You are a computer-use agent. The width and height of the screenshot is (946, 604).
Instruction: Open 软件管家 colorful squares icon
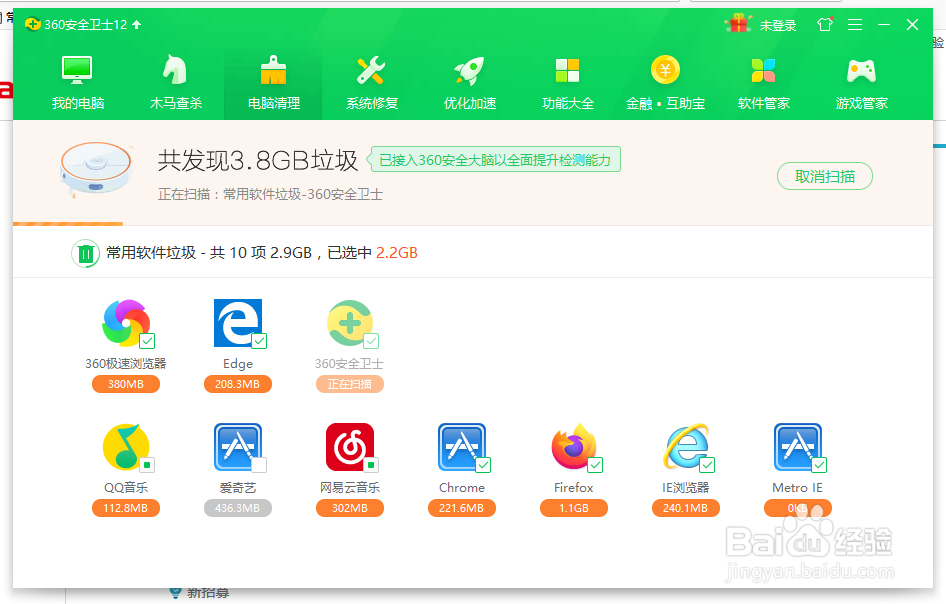[763, 71]
